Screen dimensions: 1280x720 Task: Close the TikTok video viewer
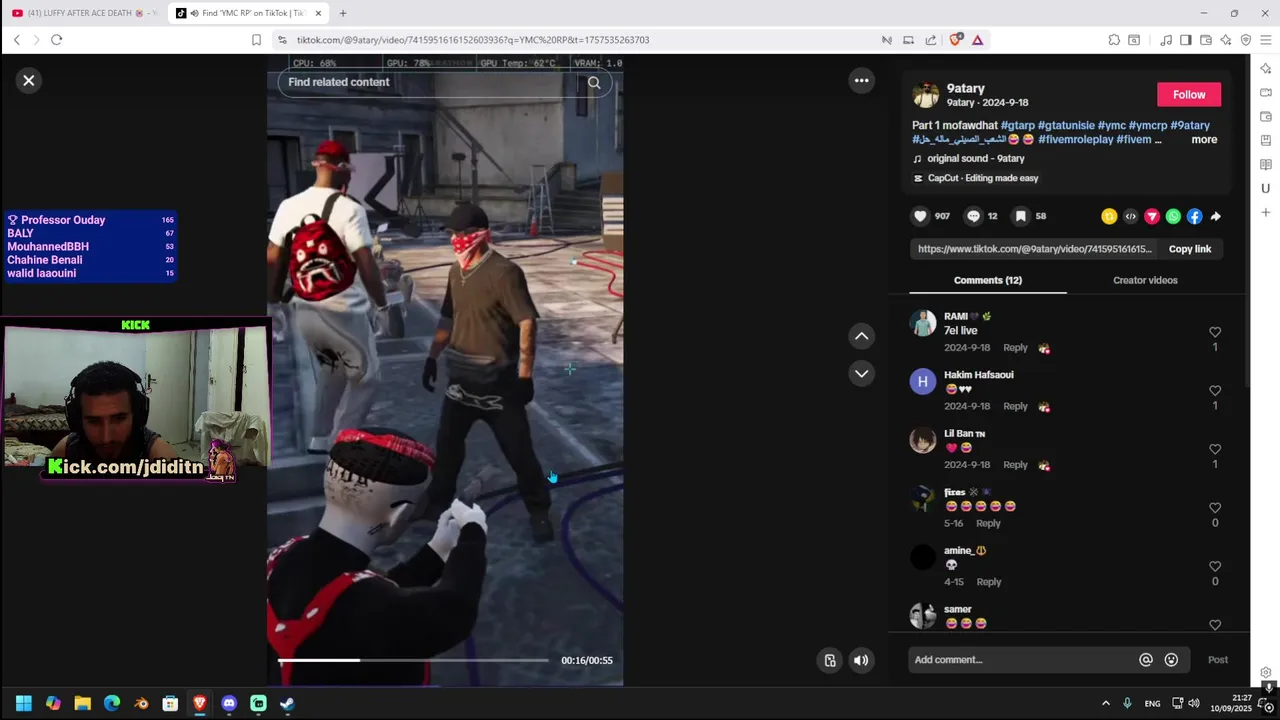[29, 81]
